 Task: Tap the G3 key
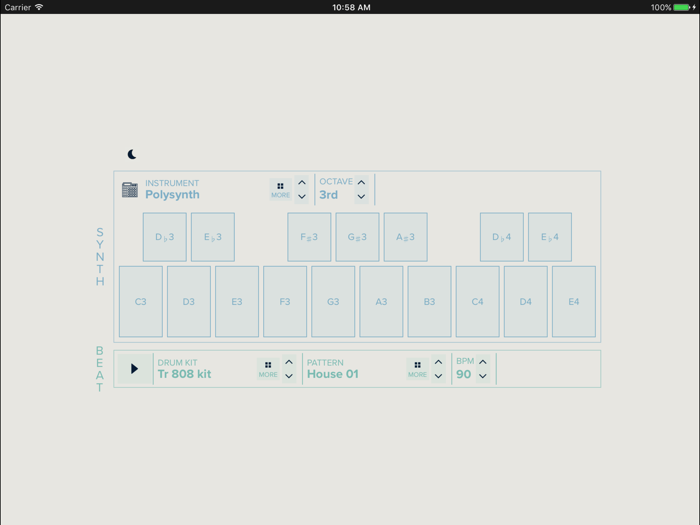pyautogui.click(x=333, y=302)
